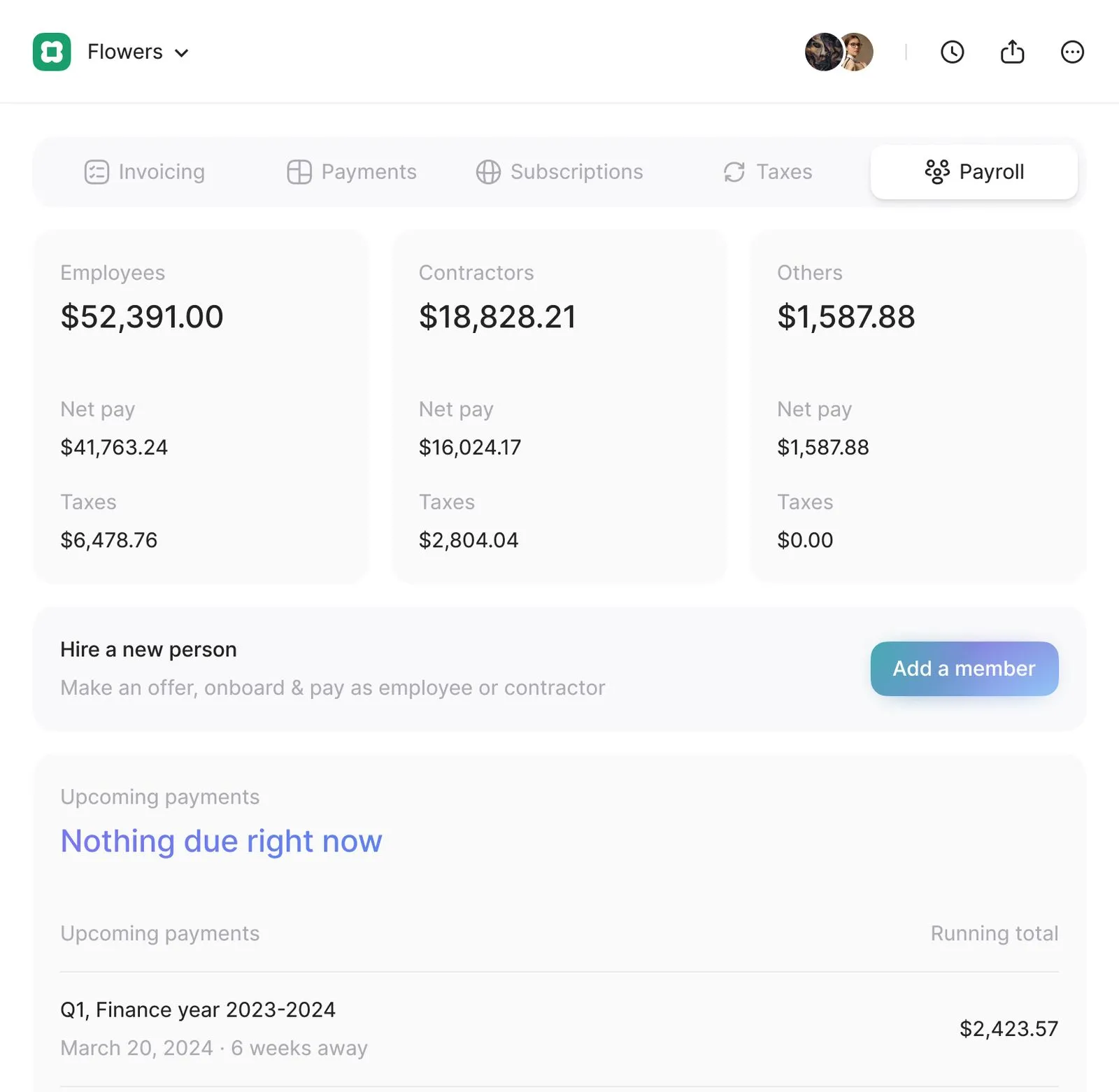Viewport: 1119px width, 1092px height.
Task: Click the Hire a new person heading
Action: point(148,650)
